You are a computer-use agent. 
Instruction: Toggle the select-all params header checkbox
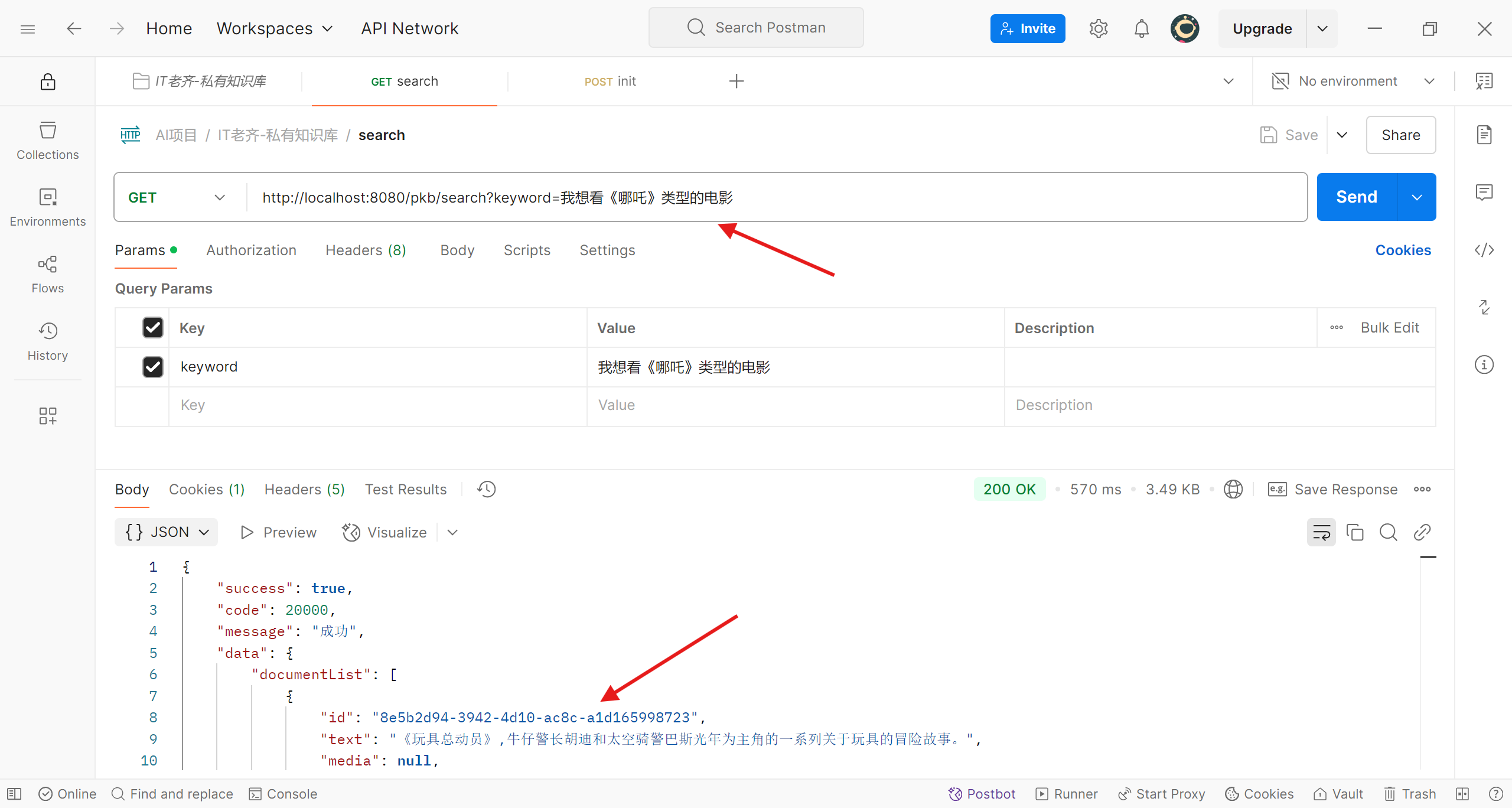(152, 328)
